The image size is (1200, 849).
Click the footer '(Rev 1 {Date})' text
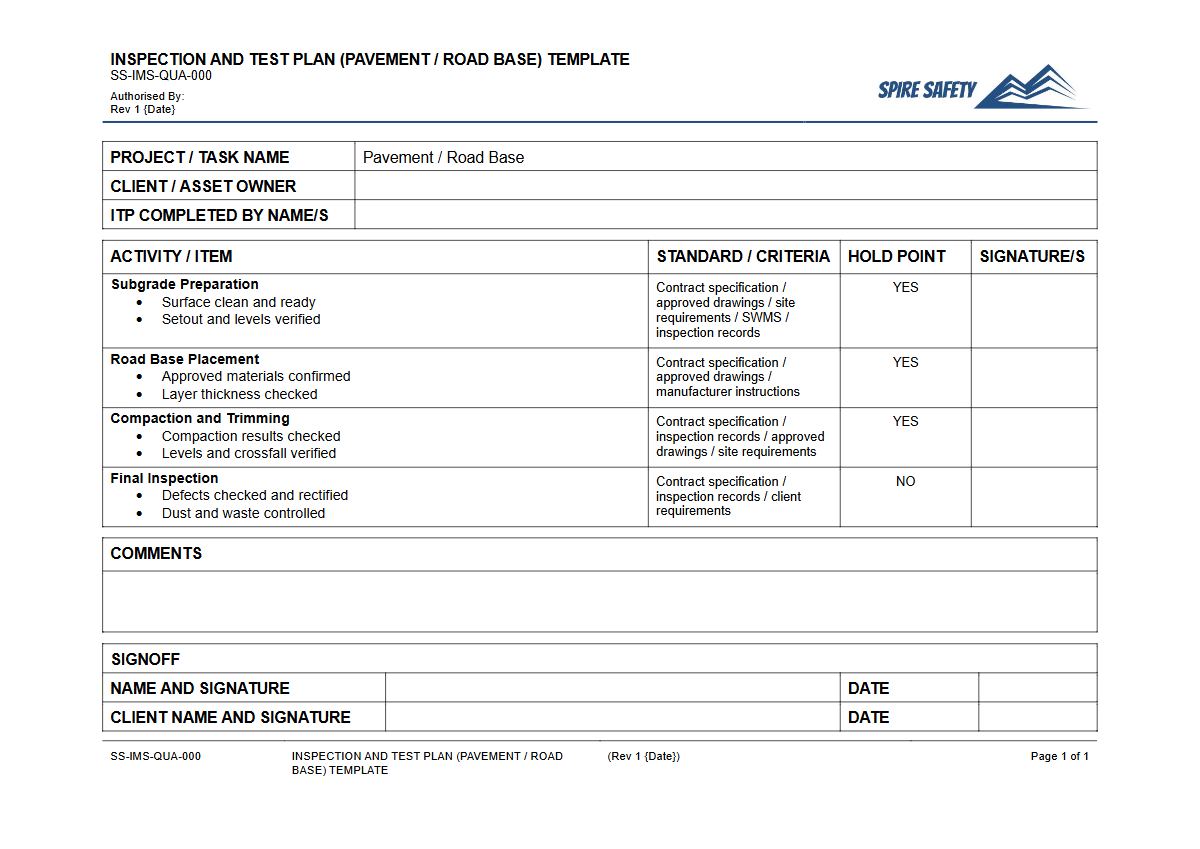click(643, 756)
